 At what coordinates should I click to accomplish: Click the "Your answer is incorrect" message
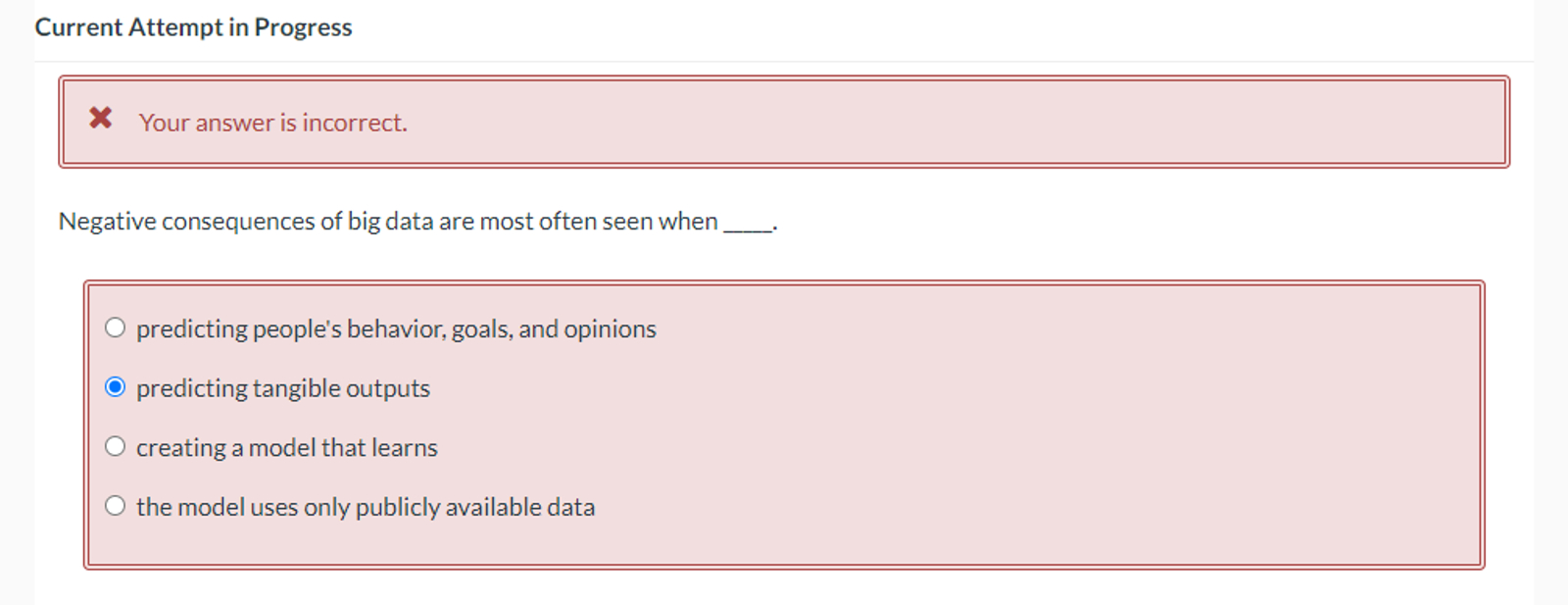pyautogui.click(x=271, y=123)
